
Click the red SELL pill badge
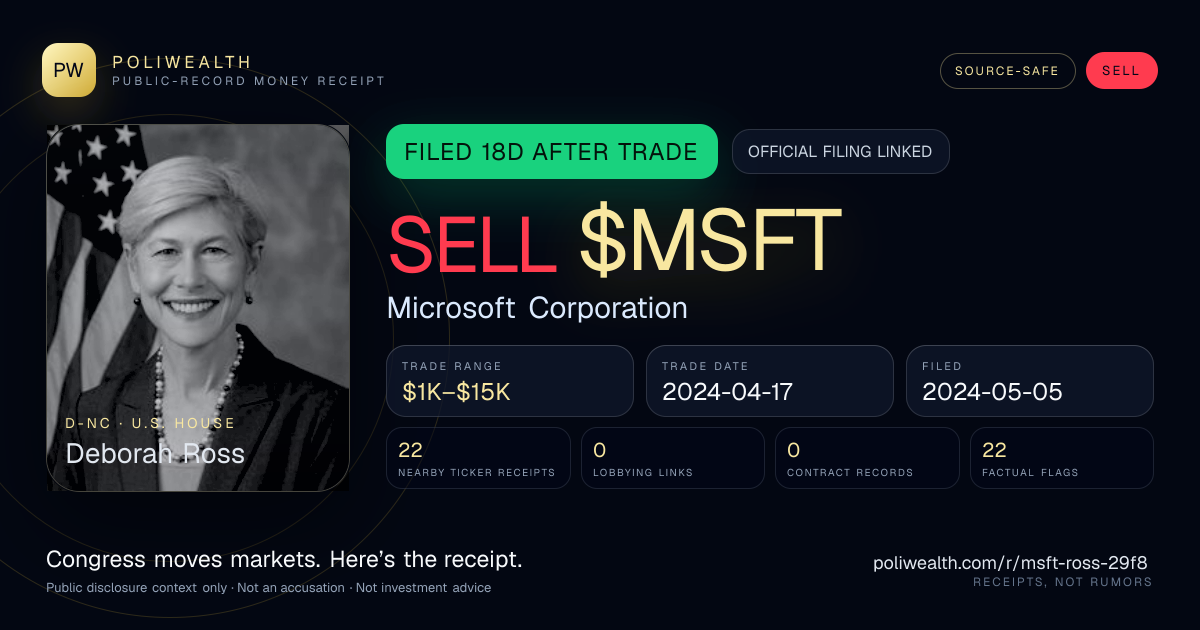coord(1121,71)
